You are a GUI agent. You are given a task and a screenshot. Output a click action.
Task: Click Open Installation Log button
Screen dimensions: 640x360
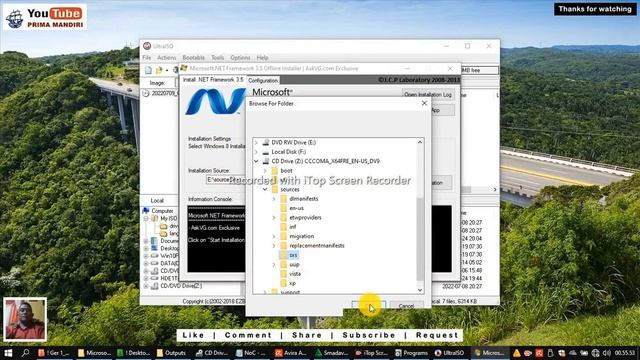point(428,95)
